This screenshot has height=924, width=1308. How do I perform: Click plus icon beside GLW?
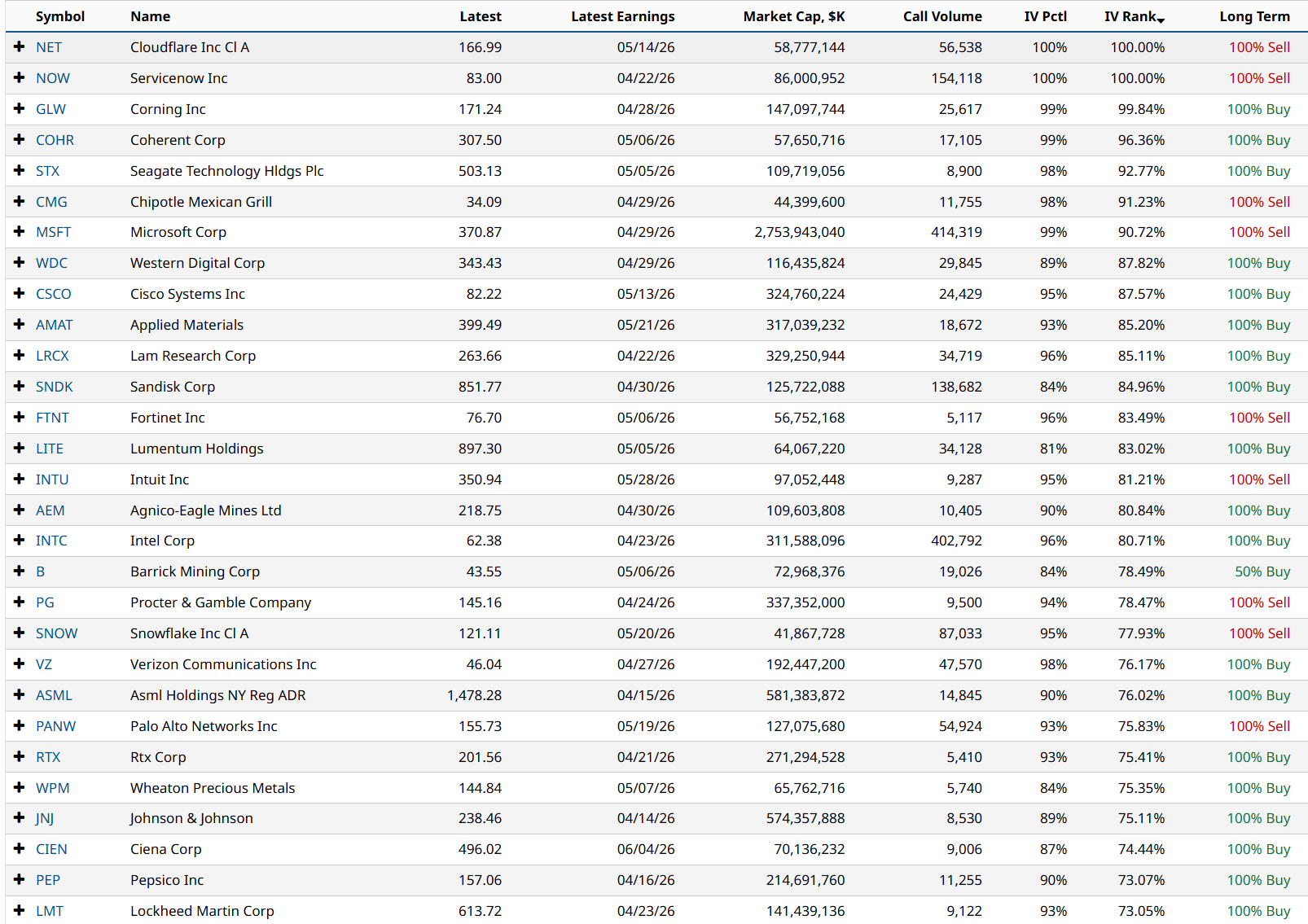click(x=19, y=109)
